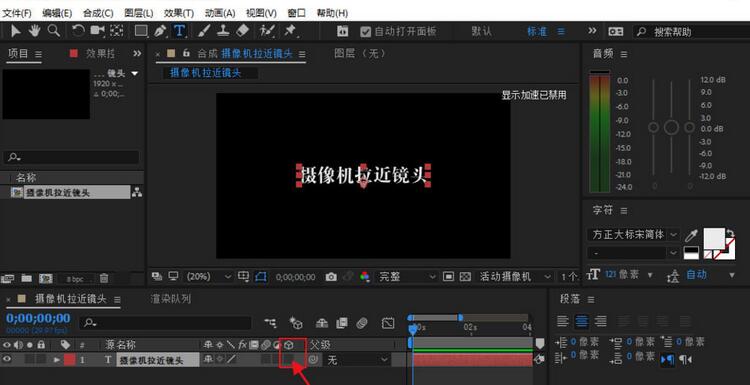Open the graph editor
This screenshot has height=385, width=750.
tap(388, 323)
